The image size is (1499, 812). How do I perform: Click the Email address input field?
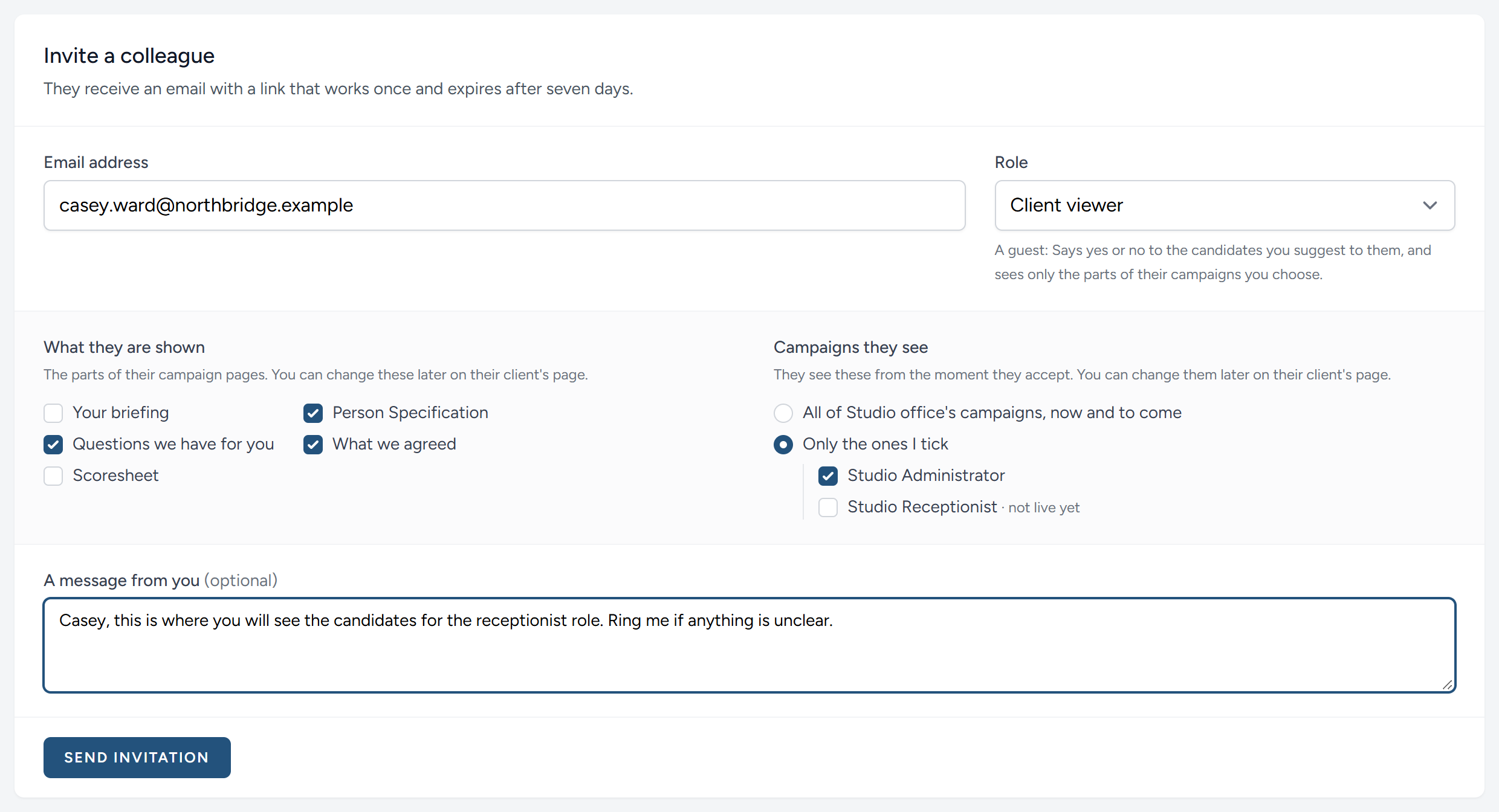click(x=504, y=205)
